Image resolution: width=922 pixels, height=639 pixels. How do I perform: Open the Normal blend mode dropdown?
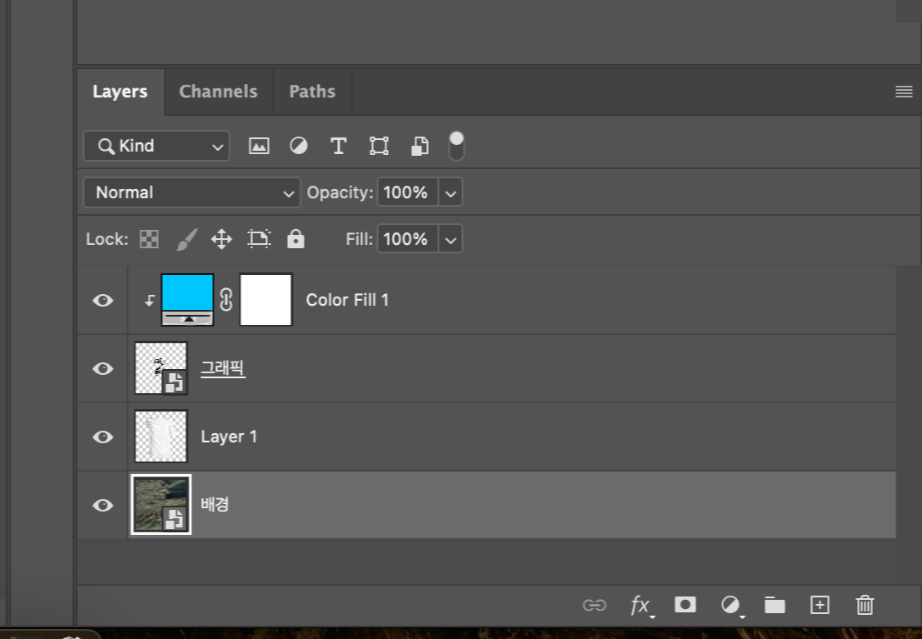pos(192,192)
